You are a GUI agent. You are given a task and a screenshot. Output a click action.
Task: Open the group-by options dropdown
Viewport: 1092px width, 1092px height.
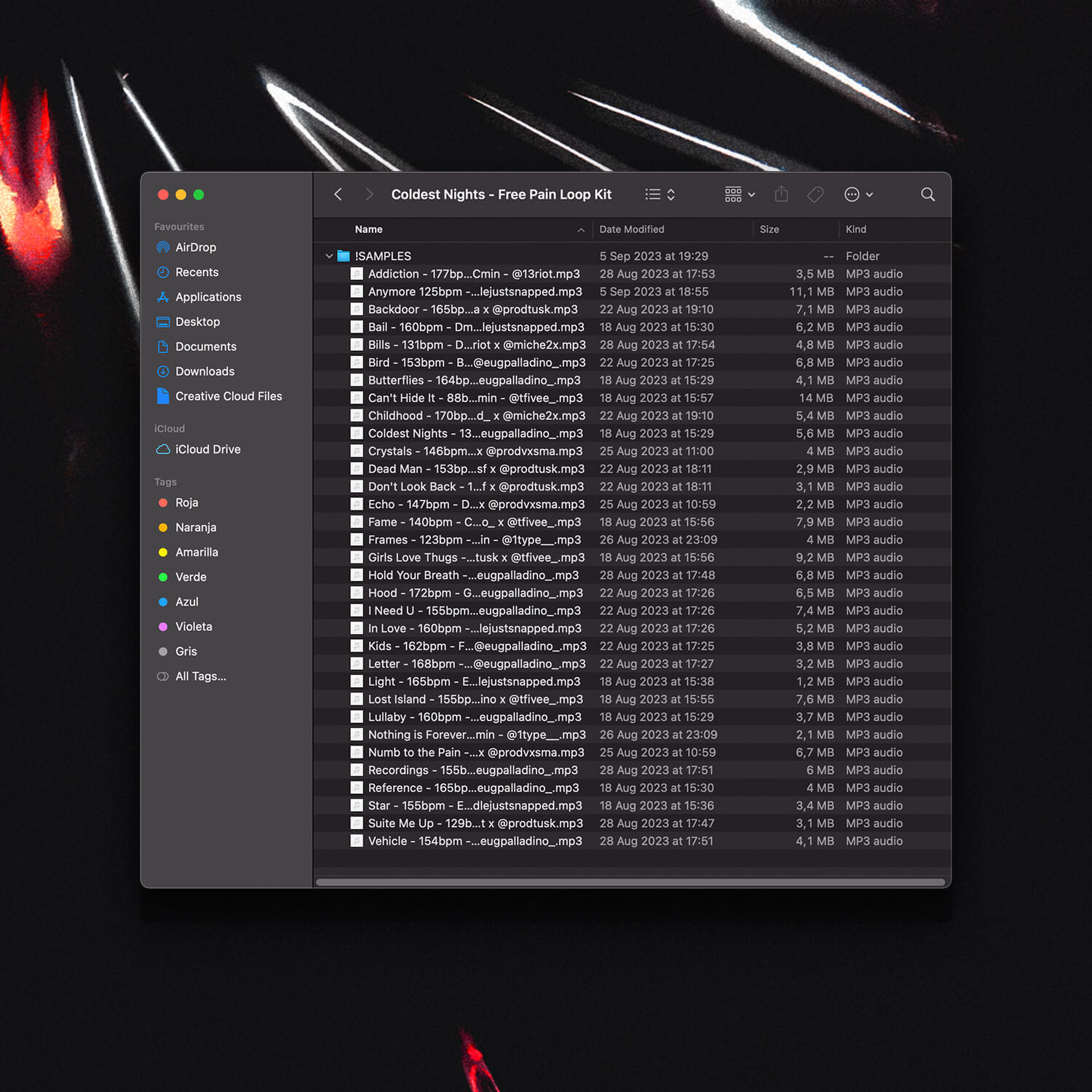point(740,194)
